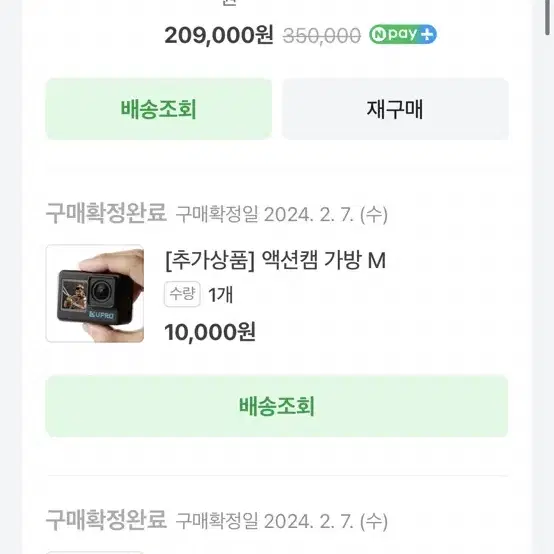Tap the blue plus symbol on Npay badge

pyautogui.click(x=427, y=35)
